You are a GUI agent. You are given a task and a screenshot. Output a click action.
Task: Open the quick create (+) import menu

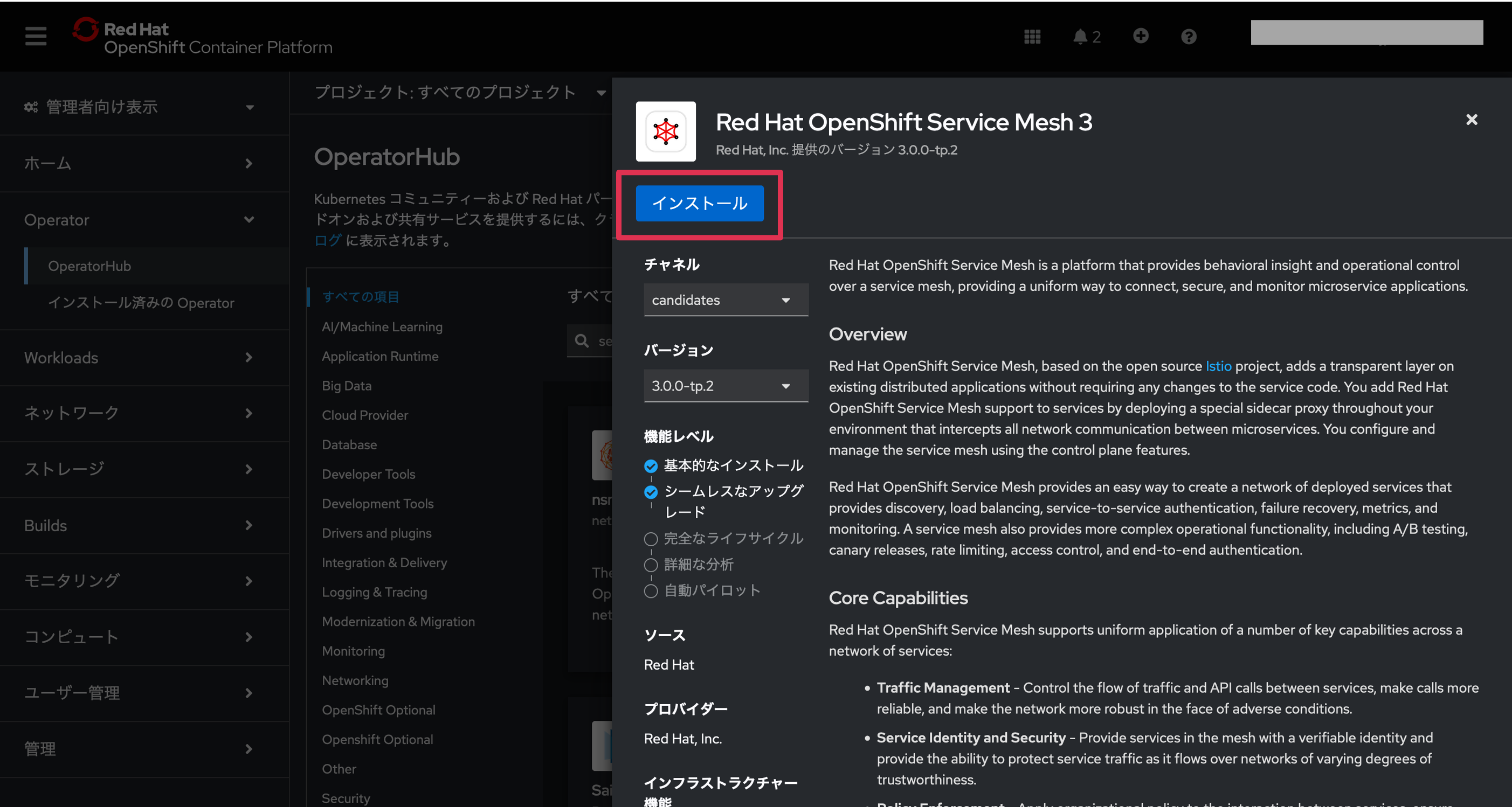click(1141, 36)
